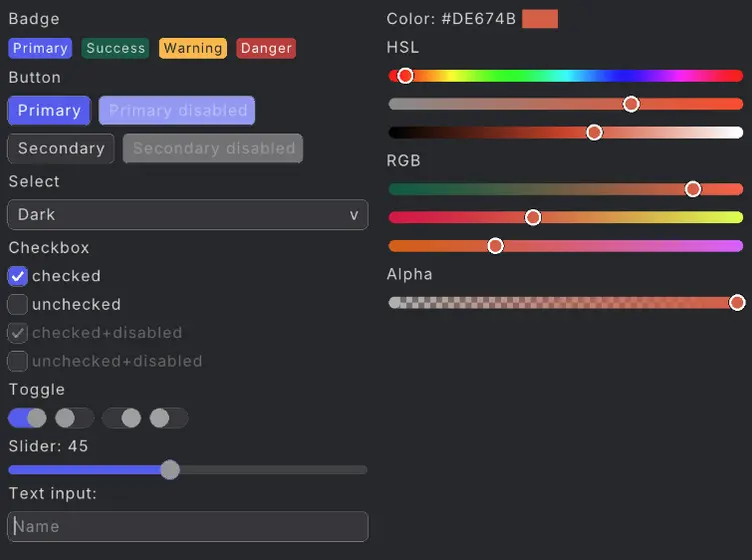752x560 pixels.
Task: Click the 'checked' checkbox label text
Action: click(66, 276)
